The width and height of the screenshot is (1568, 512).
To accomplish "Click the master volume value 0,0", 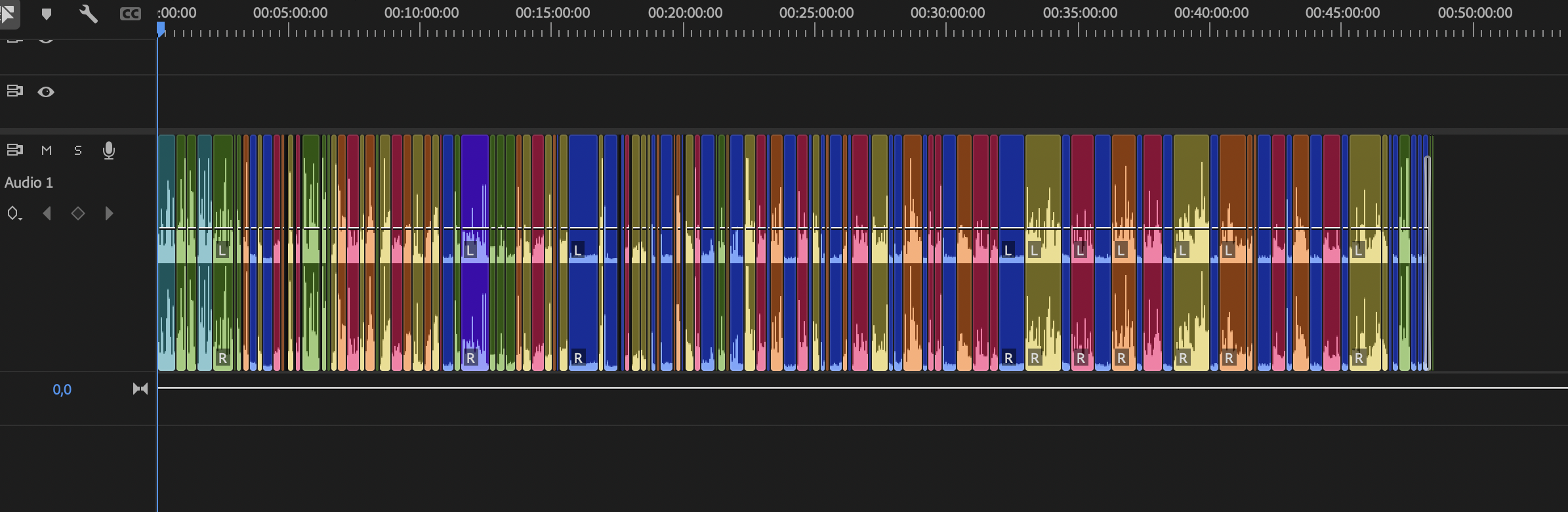I will (62, 390).
